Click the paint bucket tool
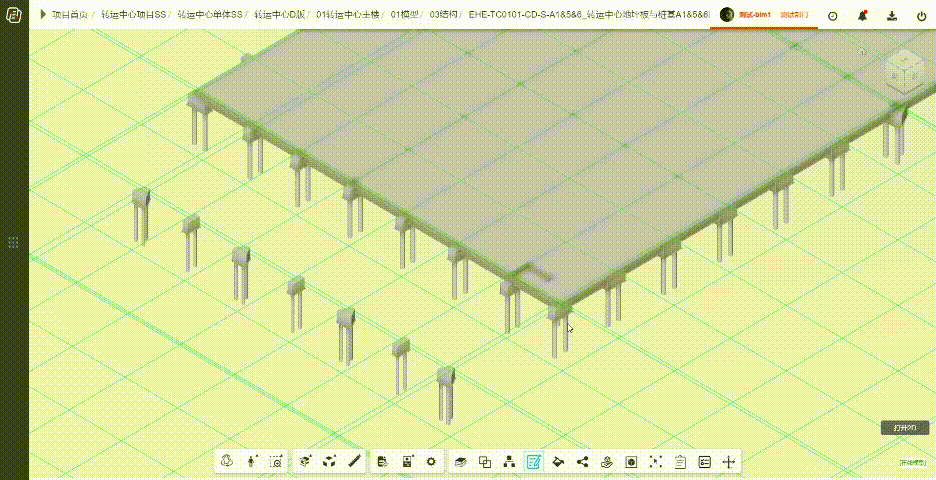 pyautogui.click(x=558, y=462)
